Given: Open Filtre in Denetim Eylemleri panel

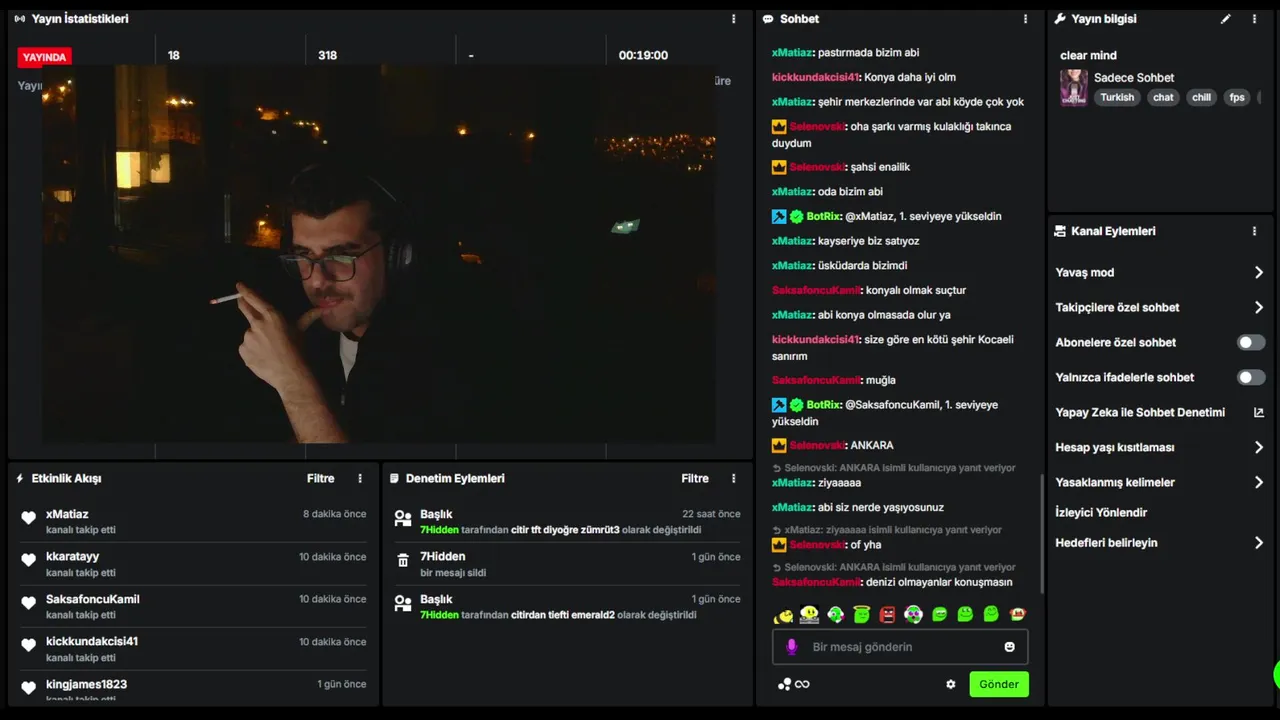Looking at the screenshot, I should click(x=695, y=479).
